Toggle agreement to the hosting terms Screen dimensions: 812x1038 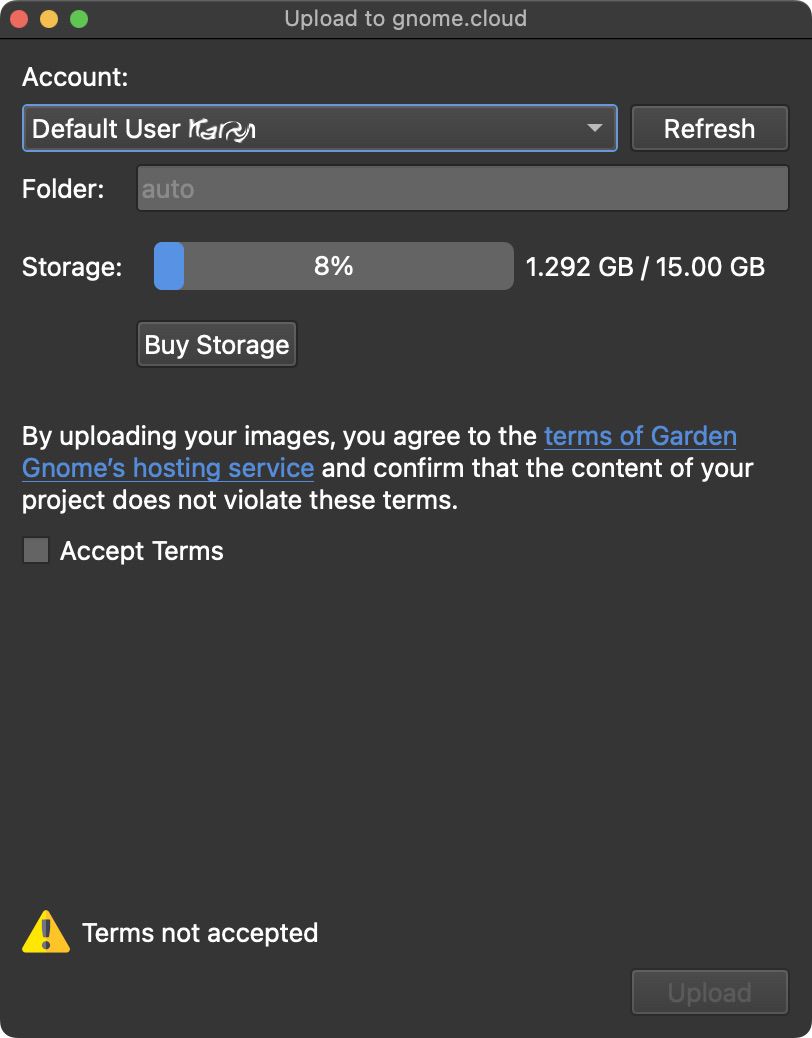click(35, 550)
